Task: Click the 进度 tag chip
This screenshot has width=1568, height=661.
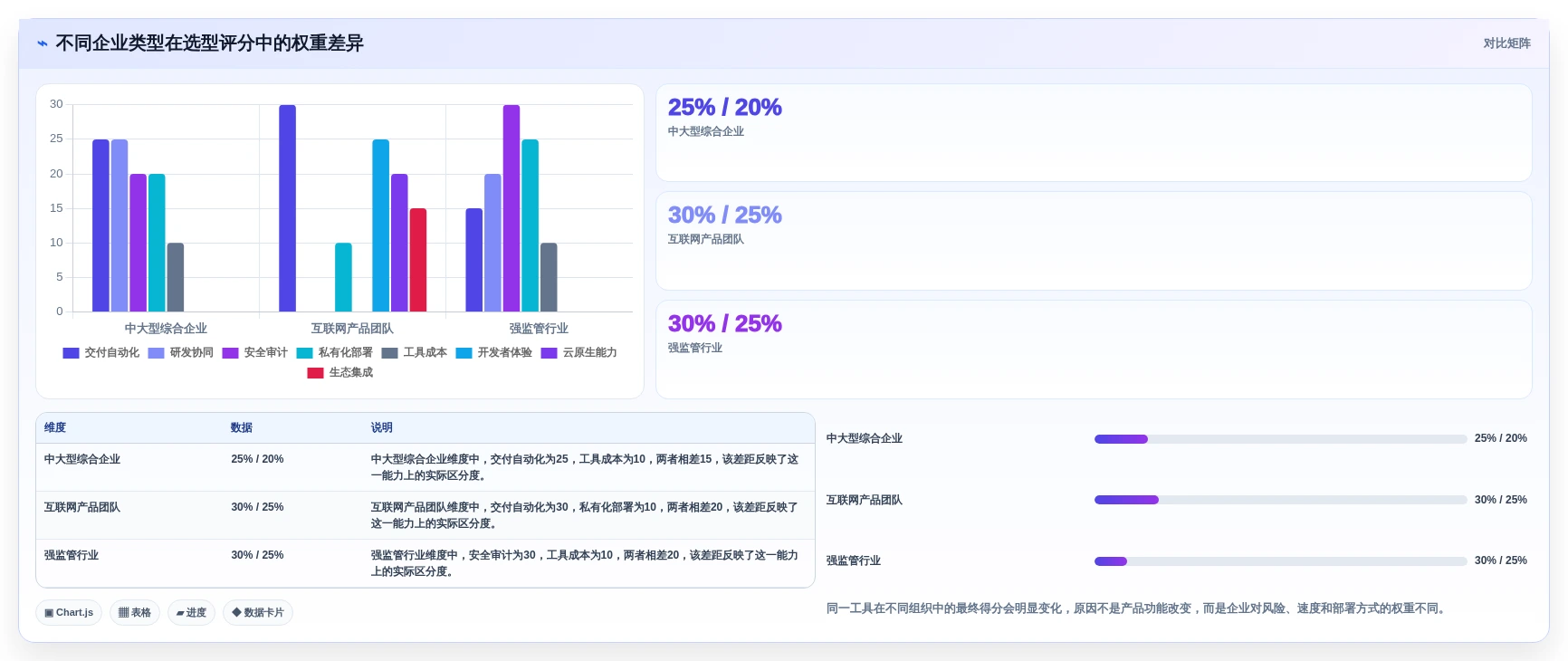Action: tap(191, 613)
